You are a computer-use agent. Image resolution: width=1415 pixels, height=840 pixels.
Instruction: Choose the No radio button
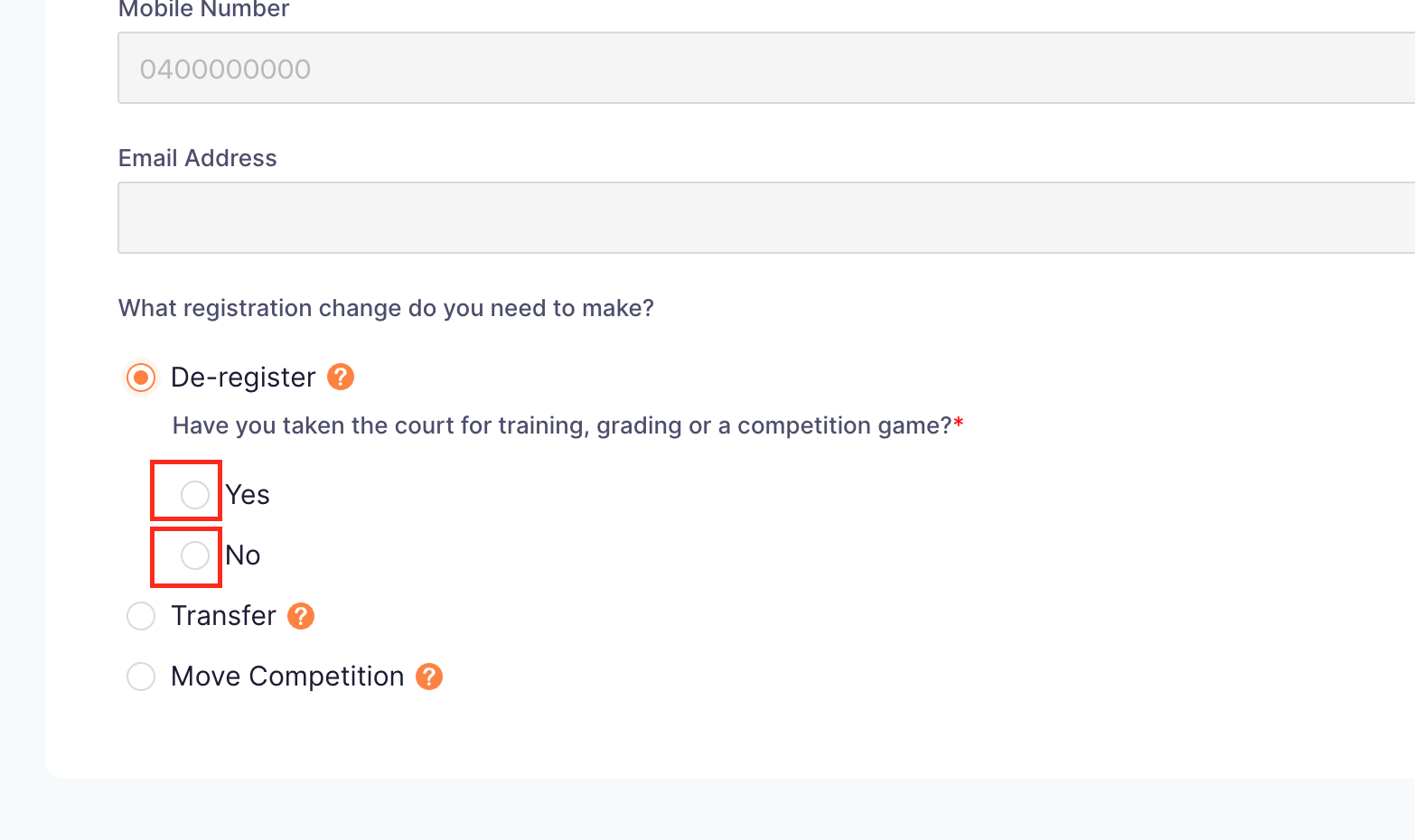195,555
